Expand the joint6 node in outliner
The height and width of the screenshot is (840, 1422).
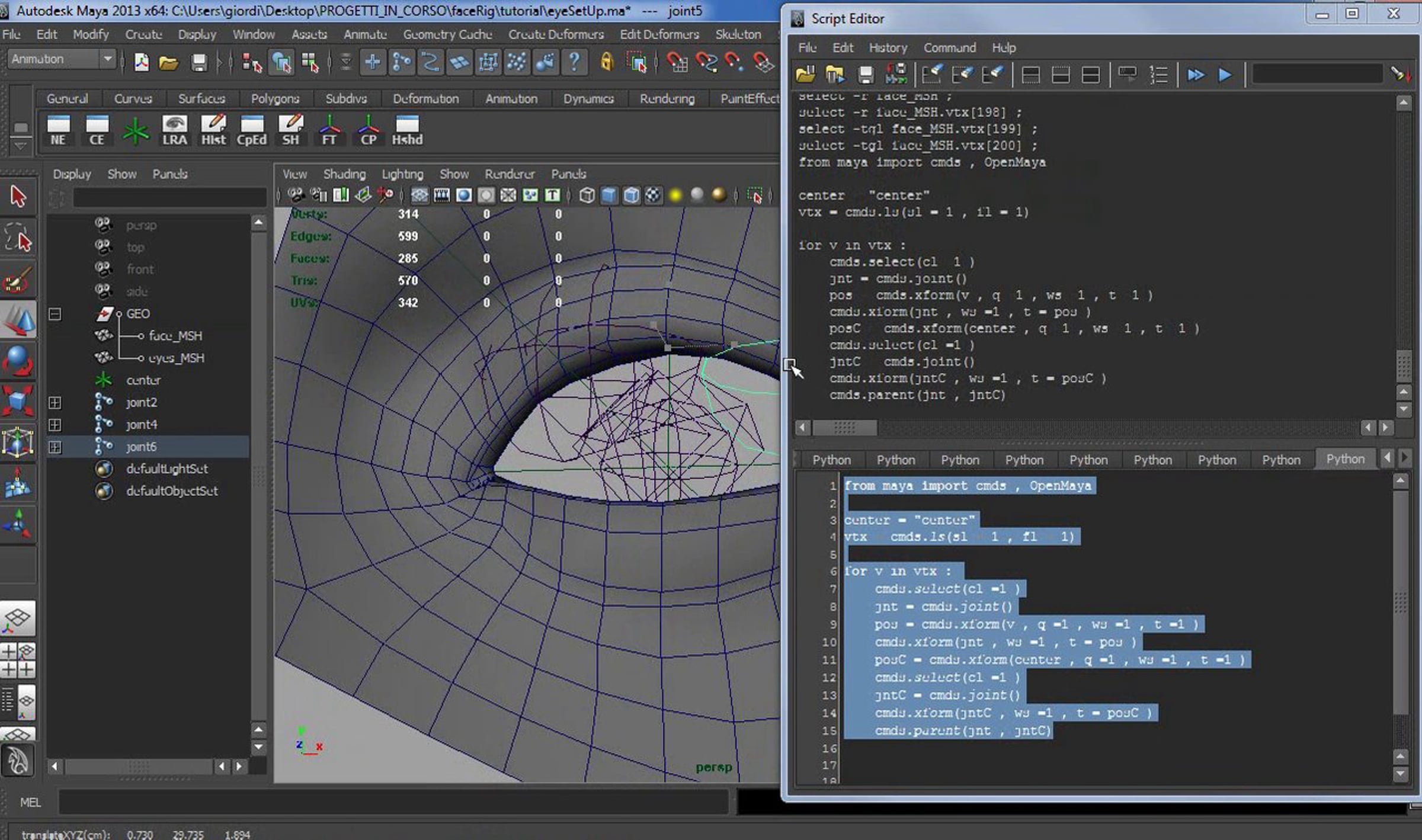[55, 447]
